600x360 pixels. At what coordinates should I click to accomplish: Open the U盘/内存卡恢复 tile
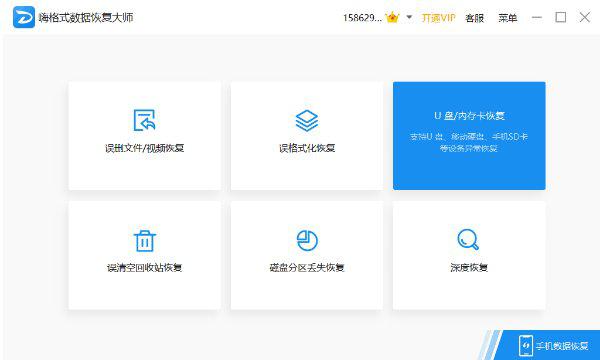coord(469,135)
